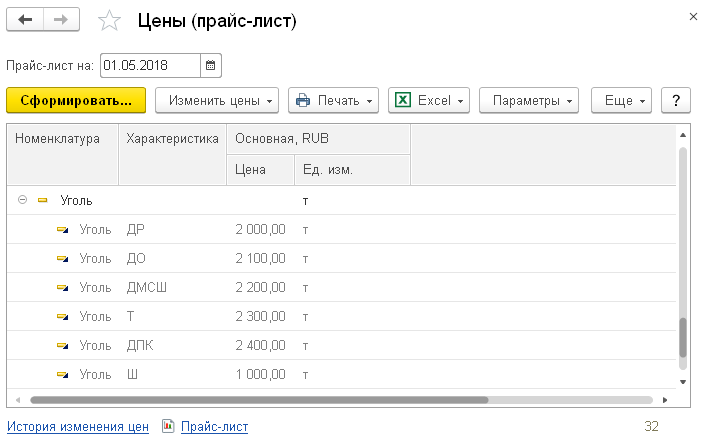Click the help question mark button
The height and width of the screenshot is (446, 701).
coord(677,101)
